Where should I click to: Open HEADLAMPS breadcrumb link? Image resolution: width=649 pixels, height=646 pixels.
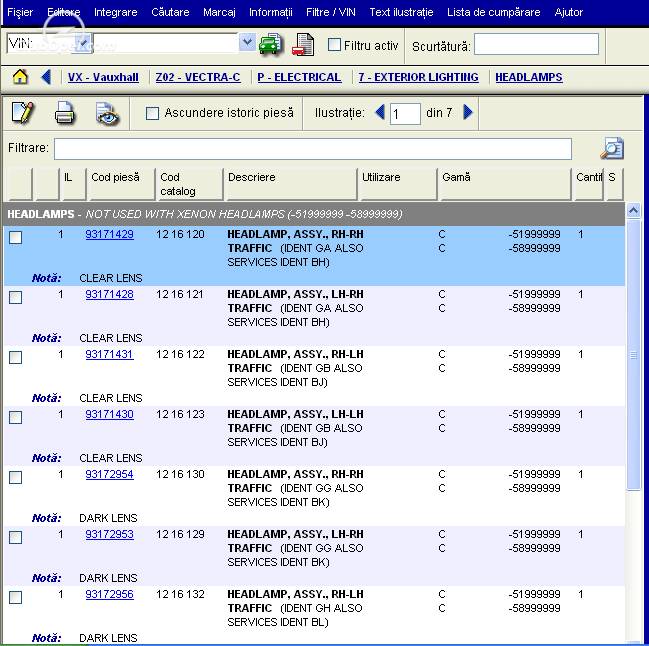click(x=529, y=77)
